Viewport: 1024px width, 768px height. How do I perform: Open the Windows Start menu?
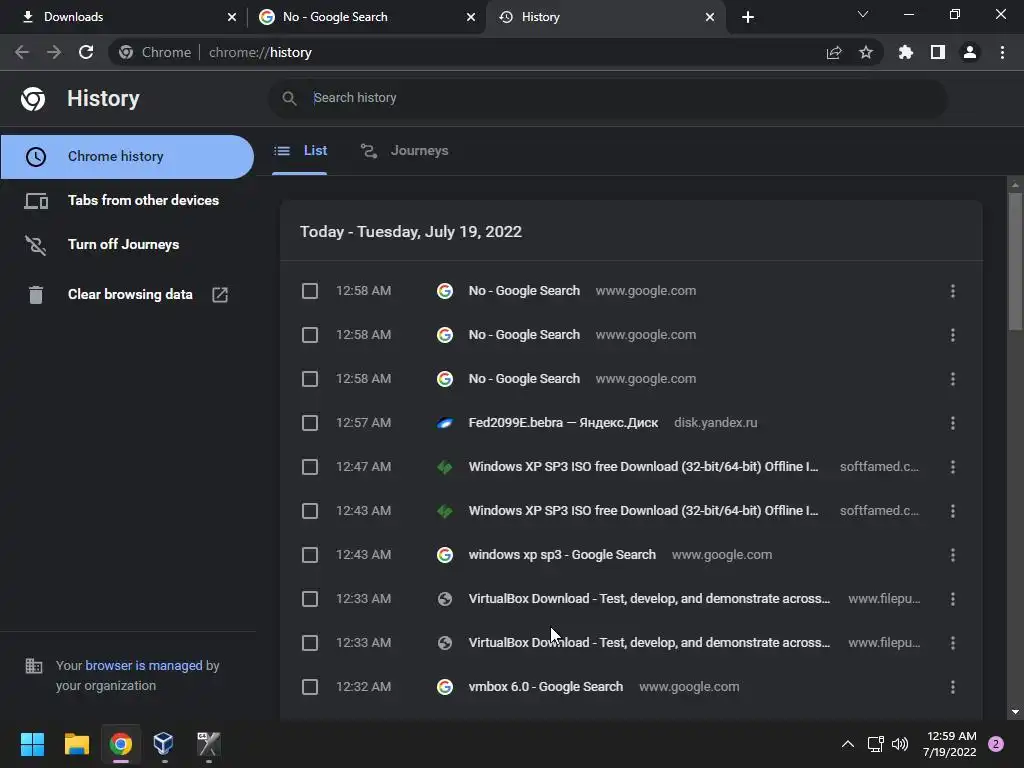(x=32, y=744)
